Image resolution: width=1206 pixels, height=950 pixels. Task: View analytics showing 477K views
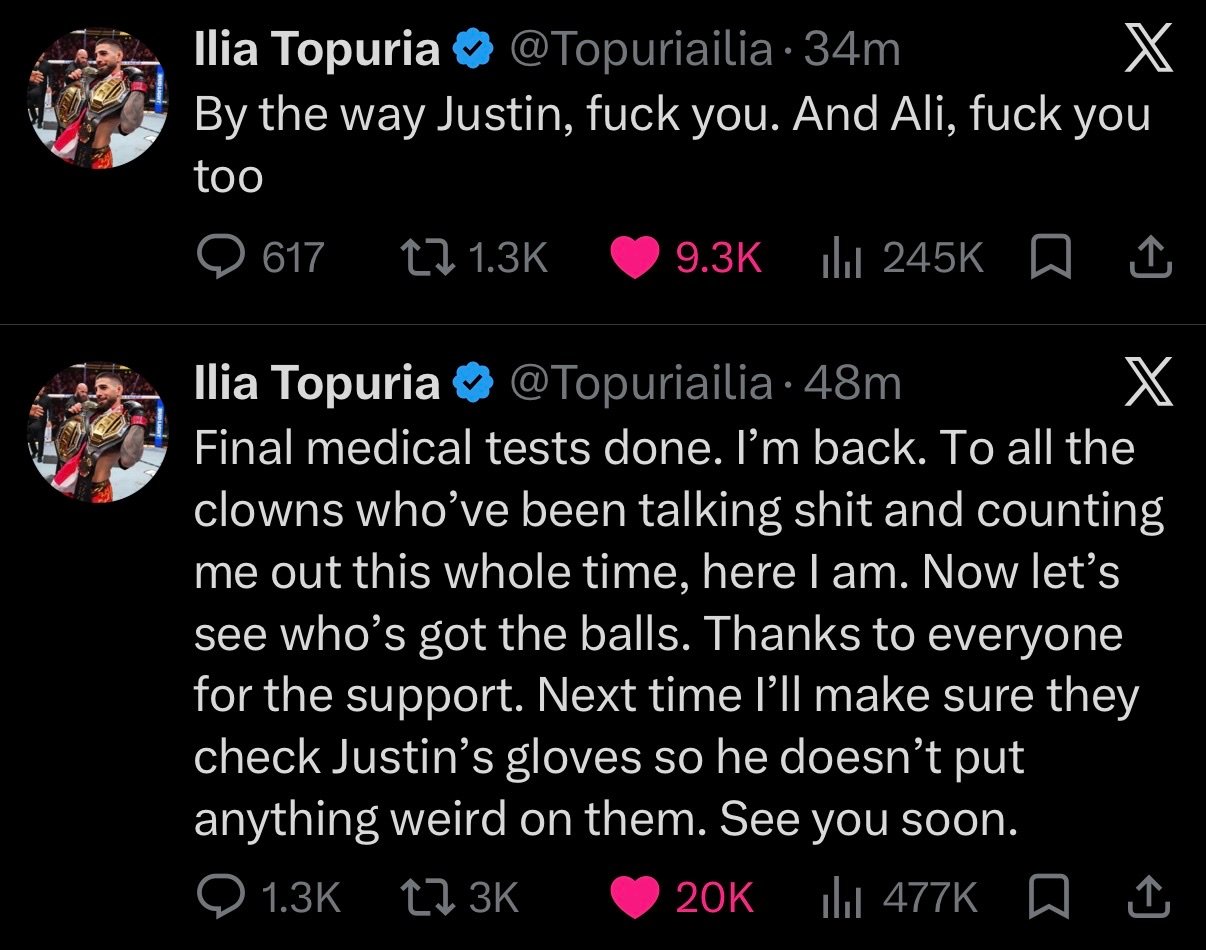tap(899, 897)
